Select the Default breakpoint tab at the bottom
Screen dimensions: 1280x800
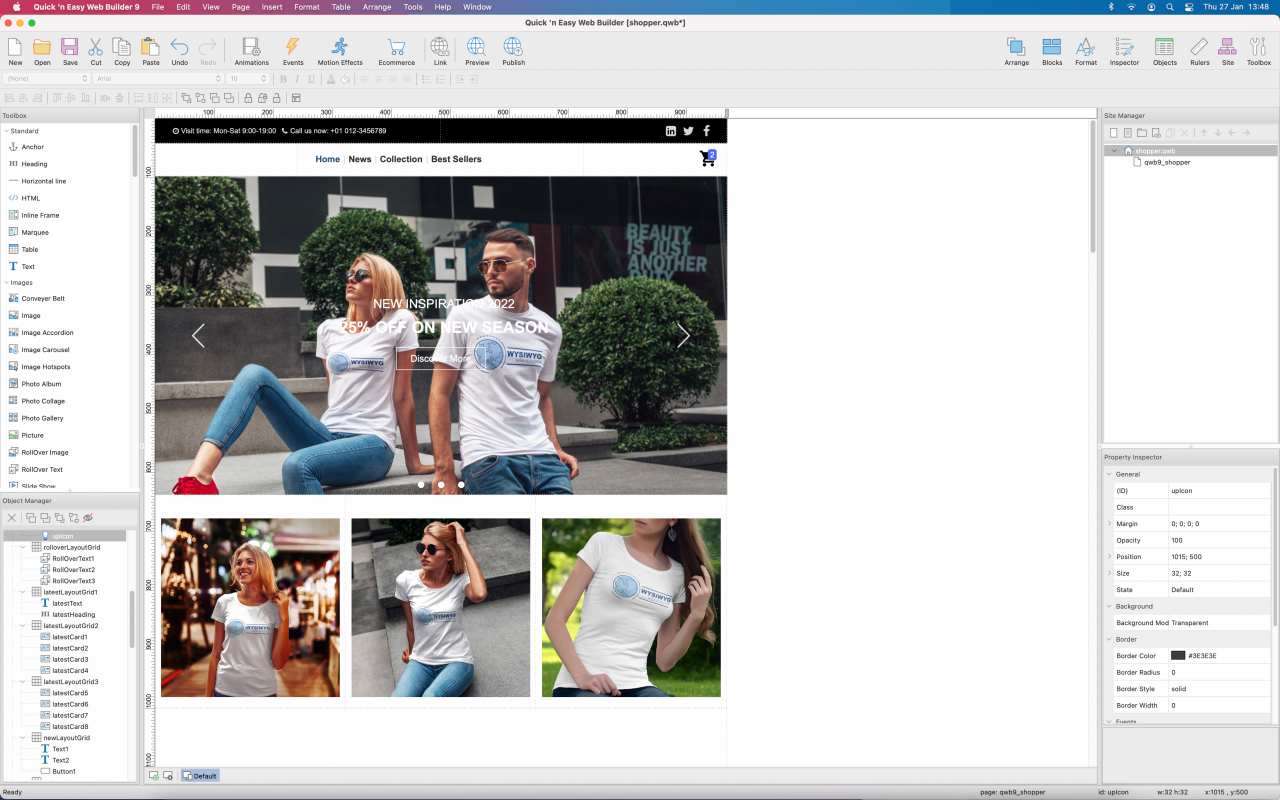(x=200, y=776)
